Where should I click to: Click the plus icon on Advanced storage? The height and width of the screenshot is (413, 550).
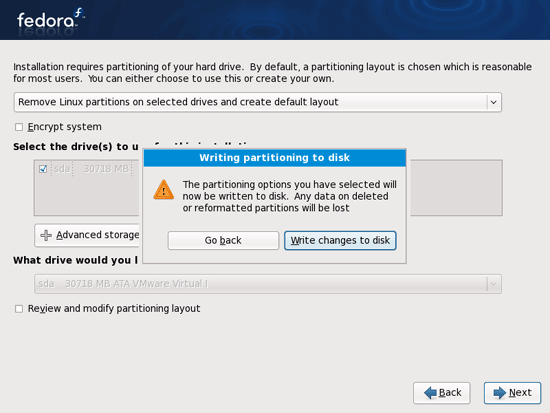pyautogui.click(x=46, y=235)
